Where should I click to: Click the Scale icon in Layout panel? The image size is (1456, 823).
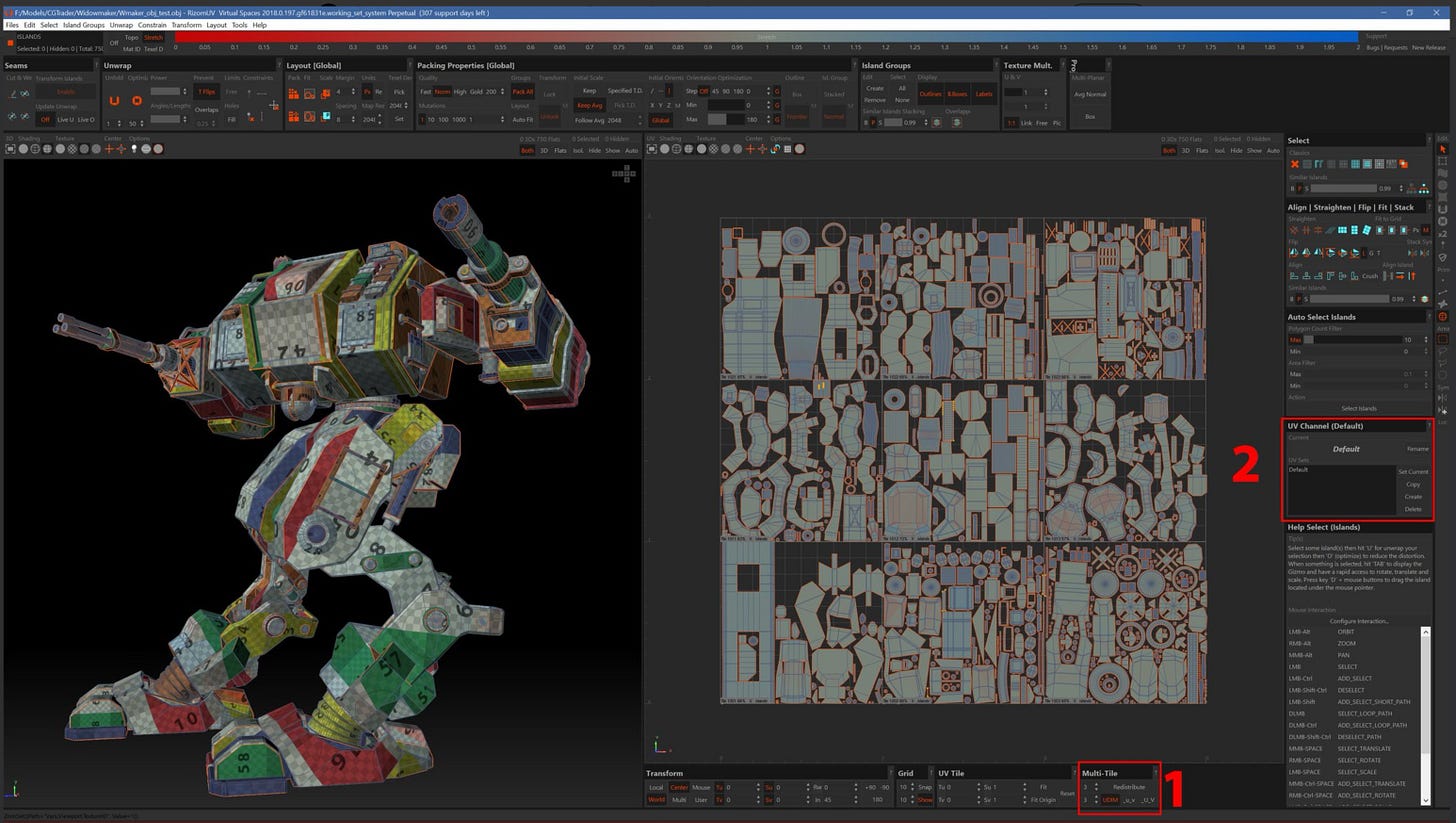326,93
